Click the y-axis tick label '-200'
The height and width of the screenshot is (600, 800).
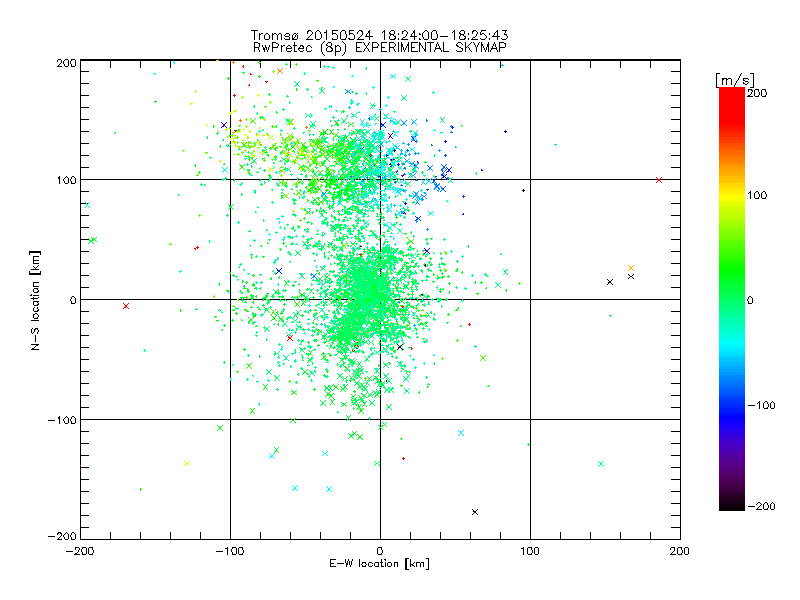click(x=62, y=536)
